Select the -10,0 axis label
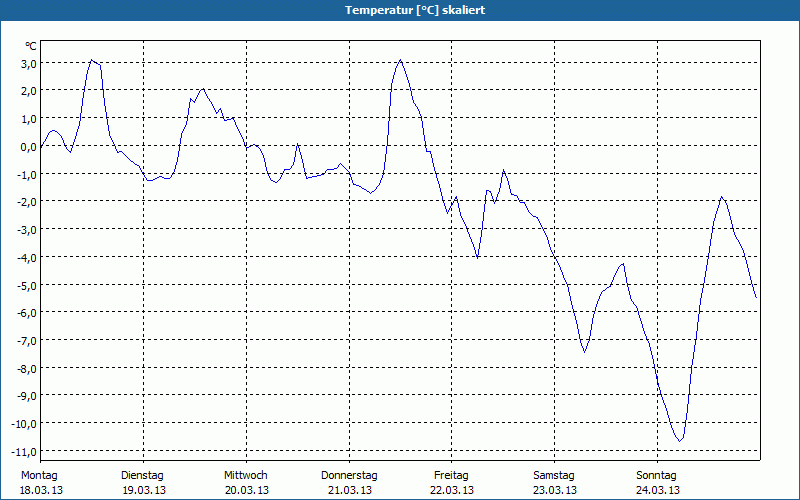Image resolution: width=800 pixels, height=500 pixels. click(x=25, y=424)
